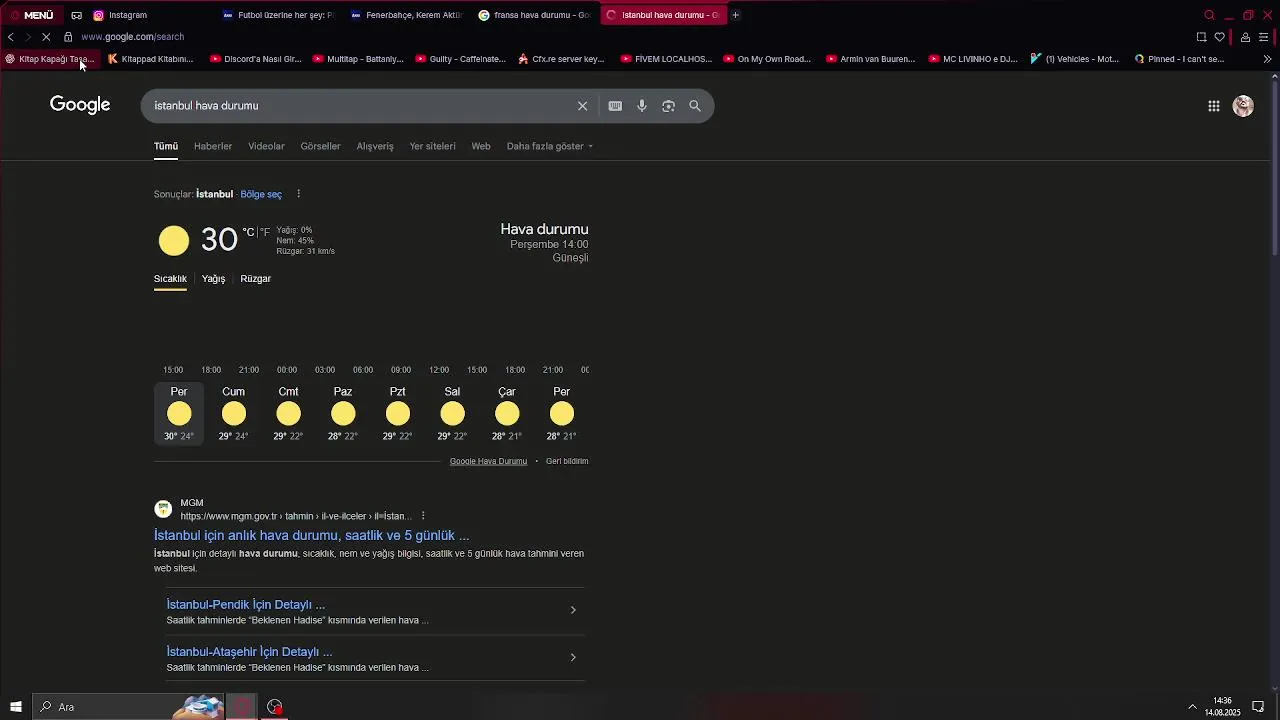Image resolution: width=1280 pixels, height=720 pixels.
Task: Open the Pinned - I can't se... bookmark
Action: [x=1179, y=59]
